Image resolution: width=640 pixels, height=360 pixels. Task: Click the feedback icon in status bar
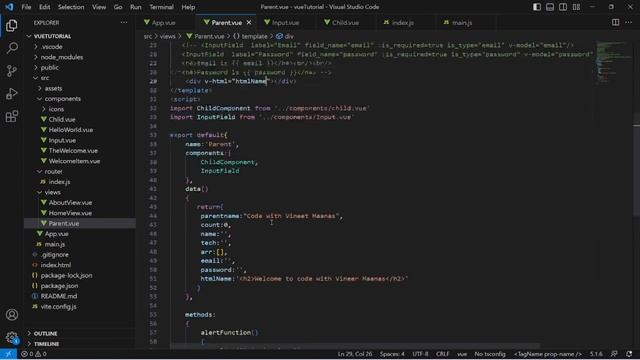614,354
